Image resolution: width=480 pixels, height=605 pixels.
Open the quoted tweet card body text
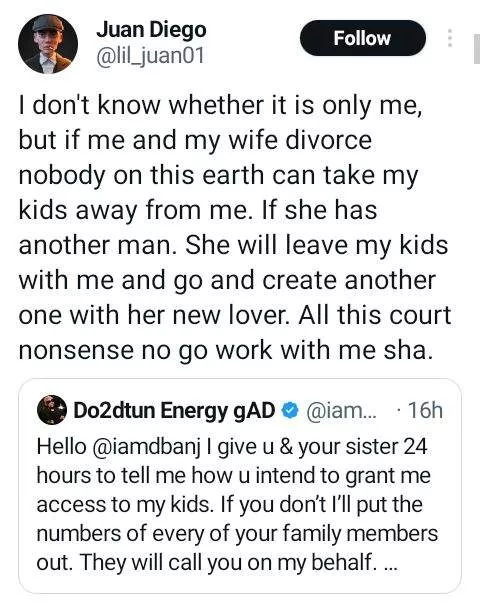pyautogui.click(x=237, y=504)
